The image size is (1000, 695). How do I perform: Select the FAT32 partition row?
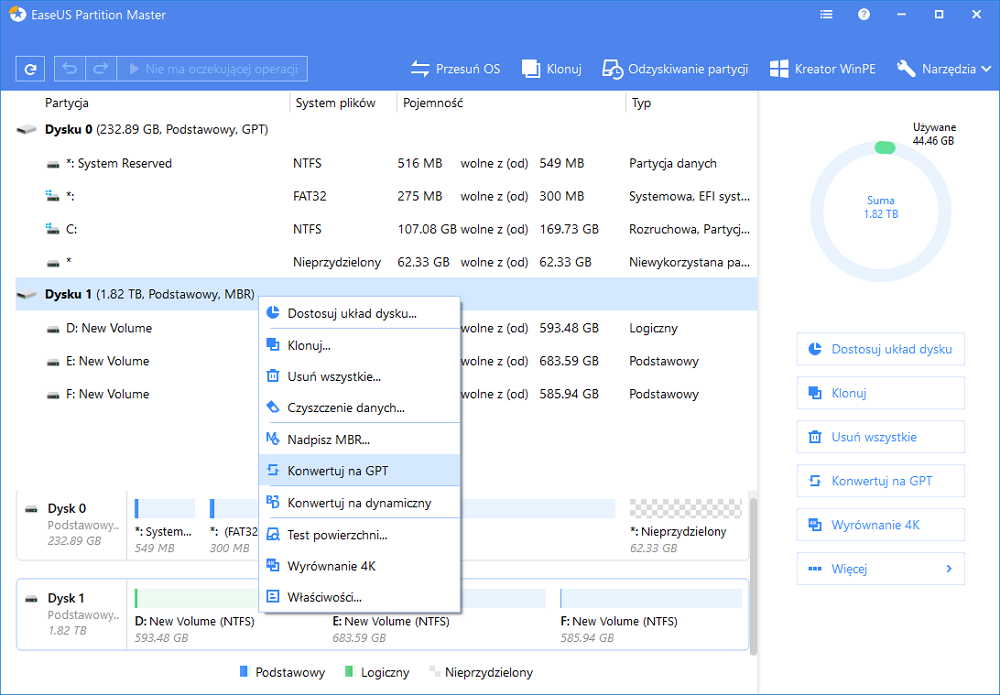pos(386,196)
